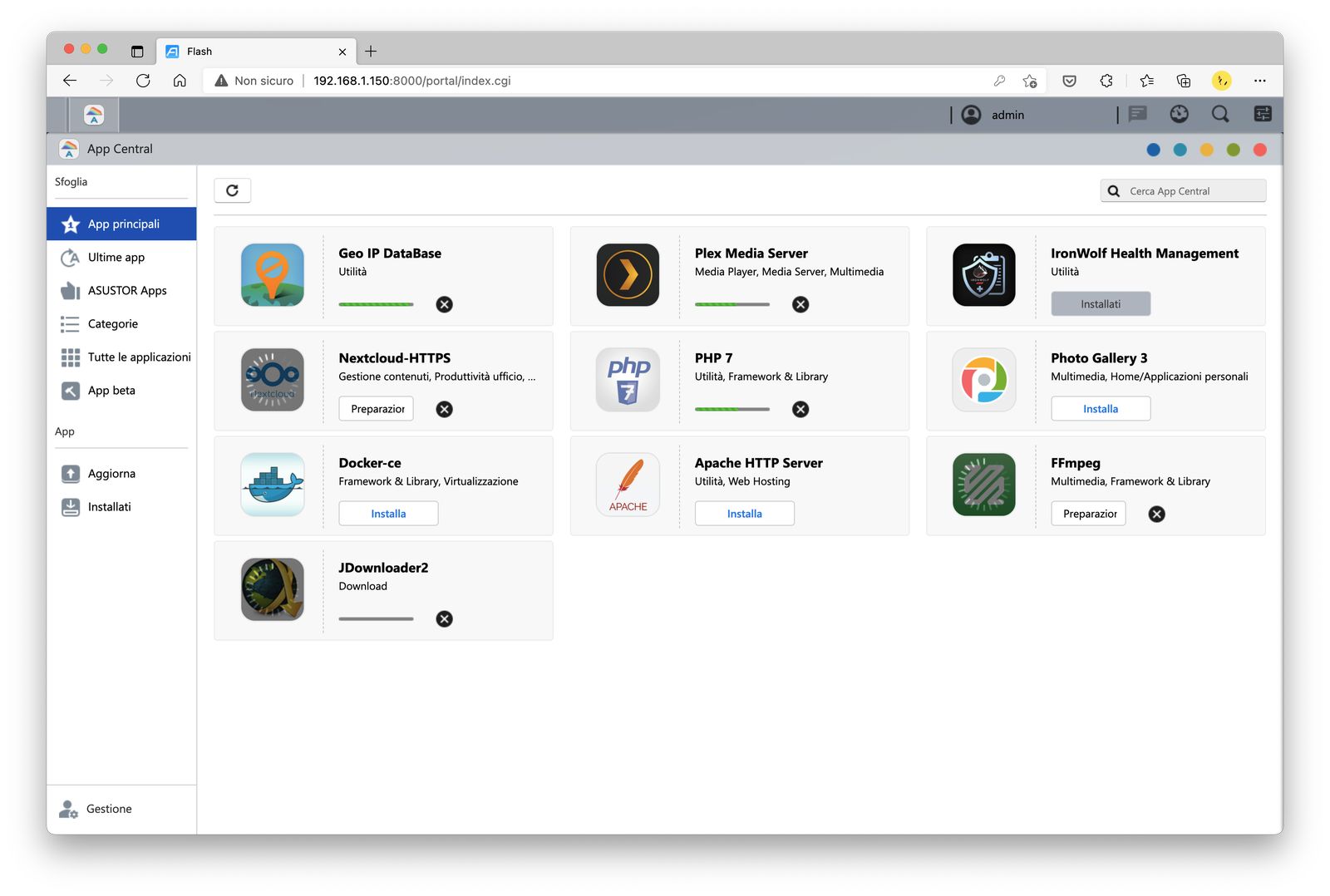Click Preparazione button for Nextcloud-HTTPS
The image size is (1330, 896).
coord(377,409)
